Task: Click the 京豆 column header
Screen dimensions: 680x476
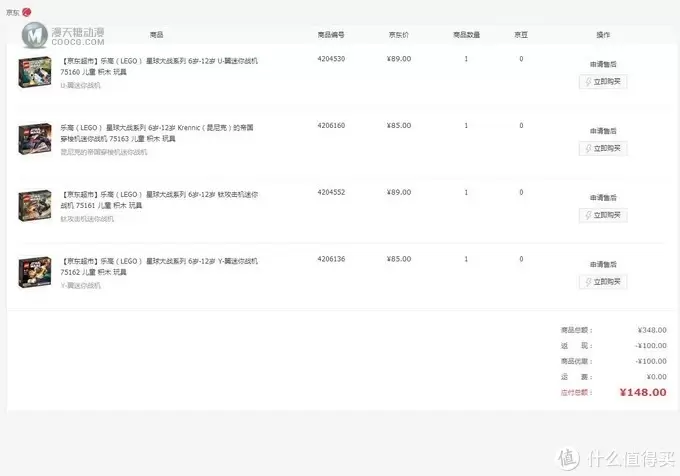Action: (521, 35)
